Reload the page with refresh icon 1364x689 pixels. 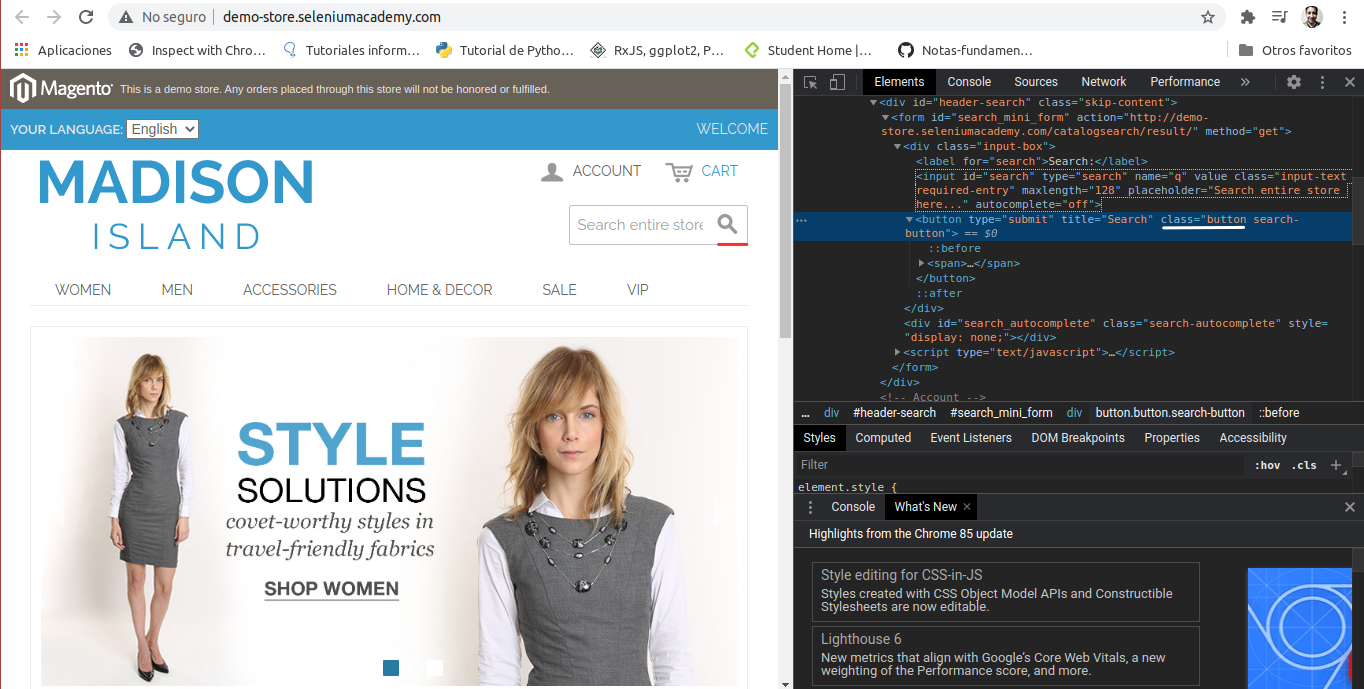pos(86,17)
